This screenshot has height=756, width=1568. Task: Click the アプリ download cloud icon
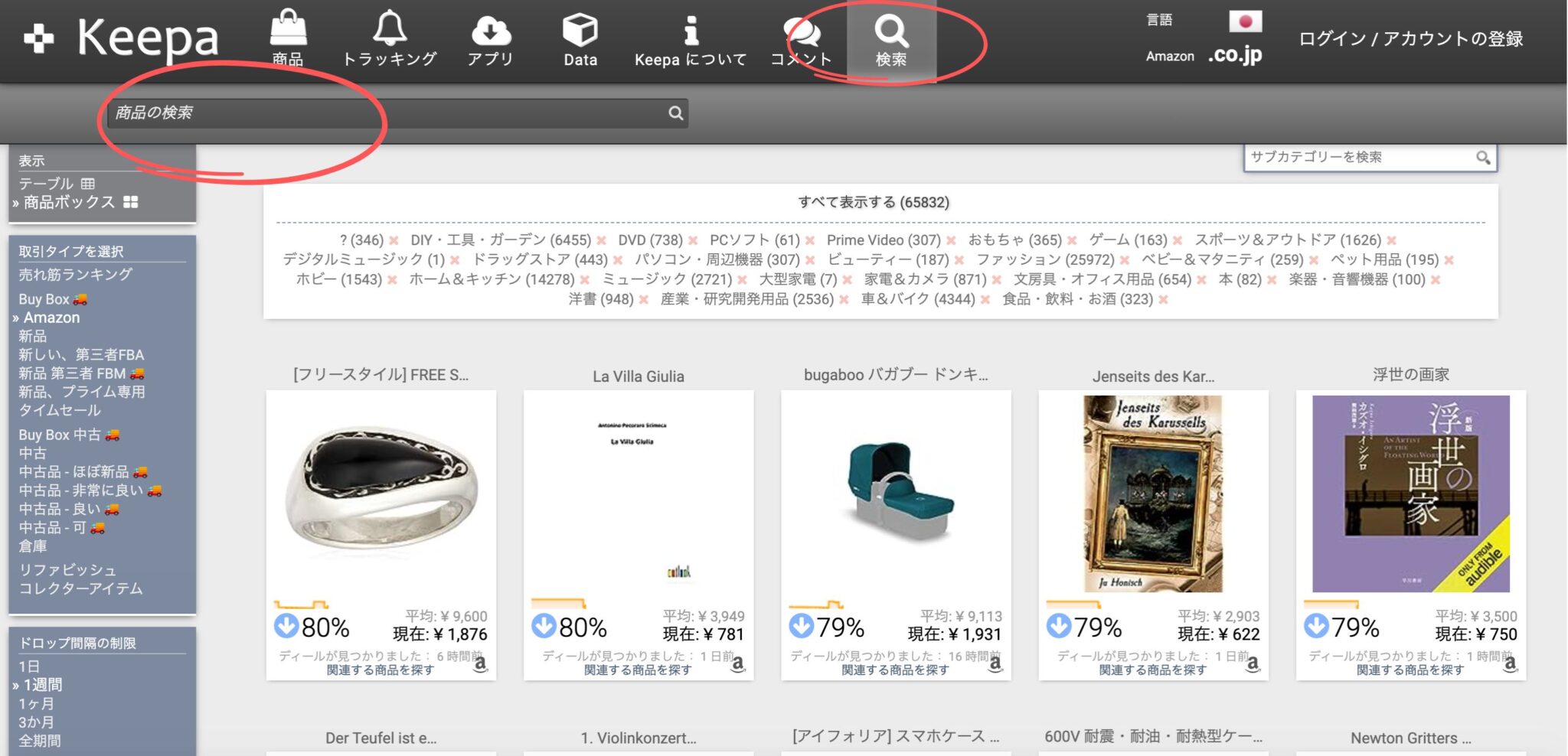(490, 31)
